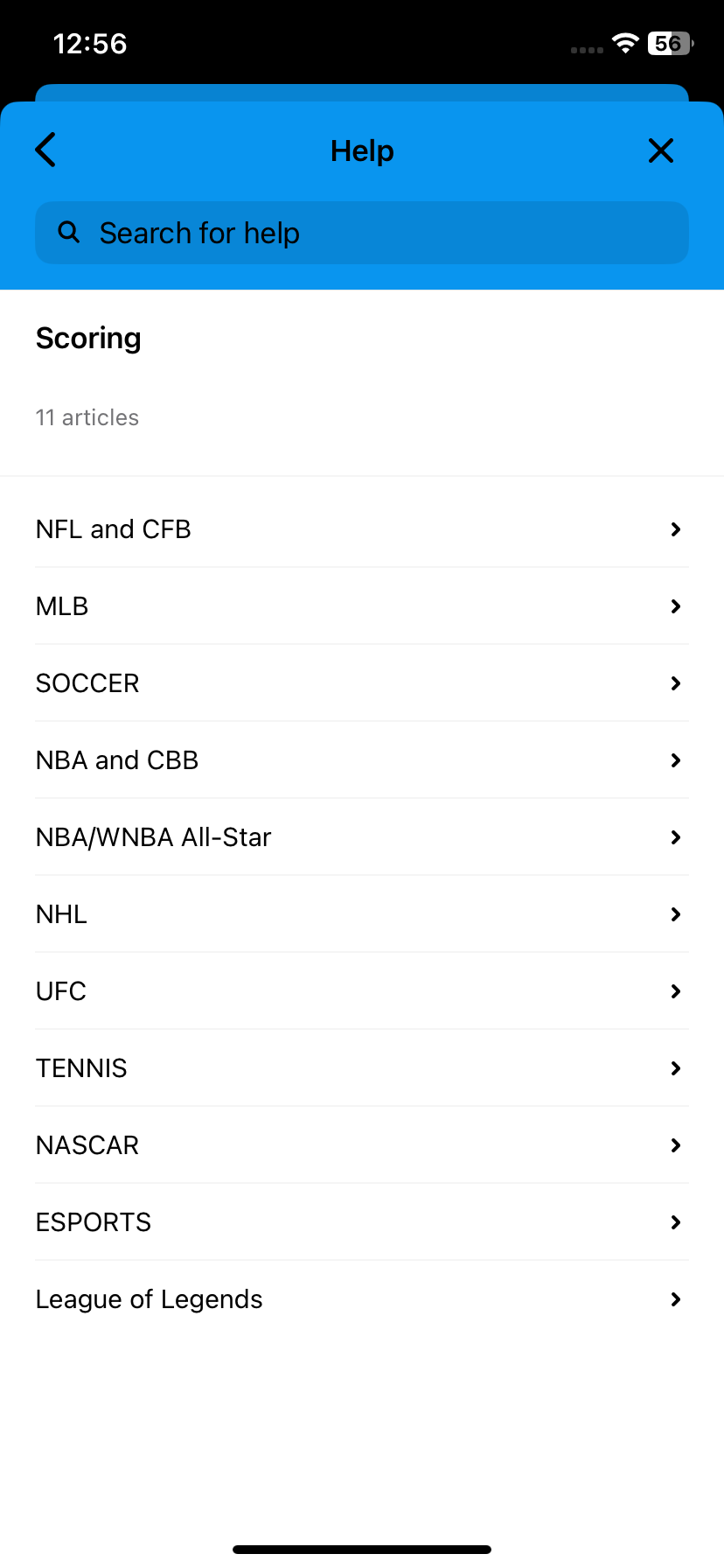
Task: Tap the back arrow icon
Action: (x=45, y=150)
